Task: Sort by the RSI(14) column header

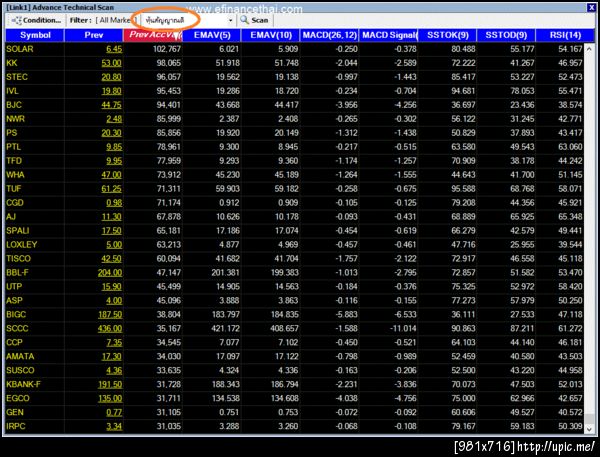Action: click(x=565, y=35)
